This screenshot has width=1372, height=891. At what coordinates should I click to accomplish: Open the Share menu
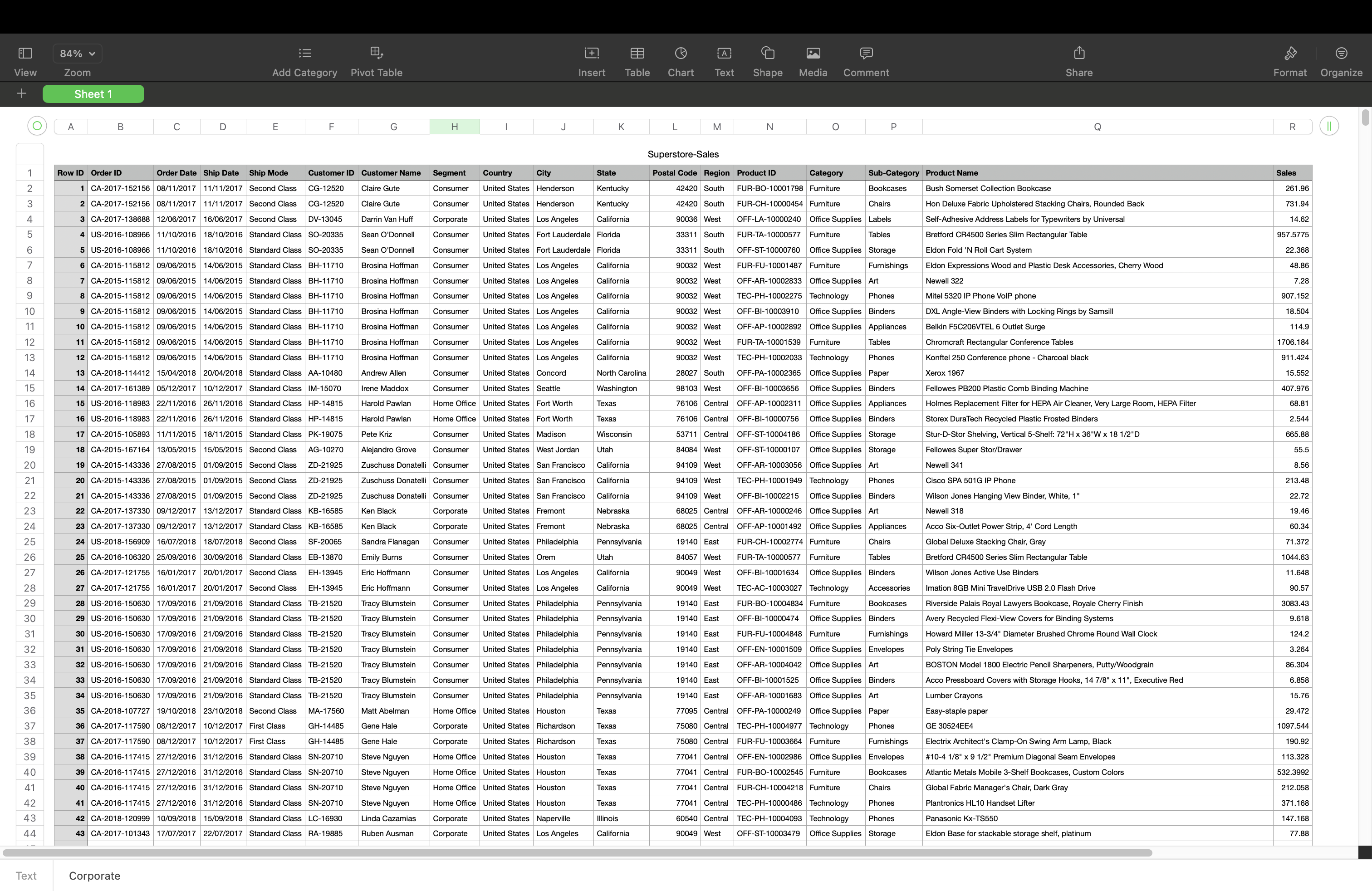[1079, 60]
